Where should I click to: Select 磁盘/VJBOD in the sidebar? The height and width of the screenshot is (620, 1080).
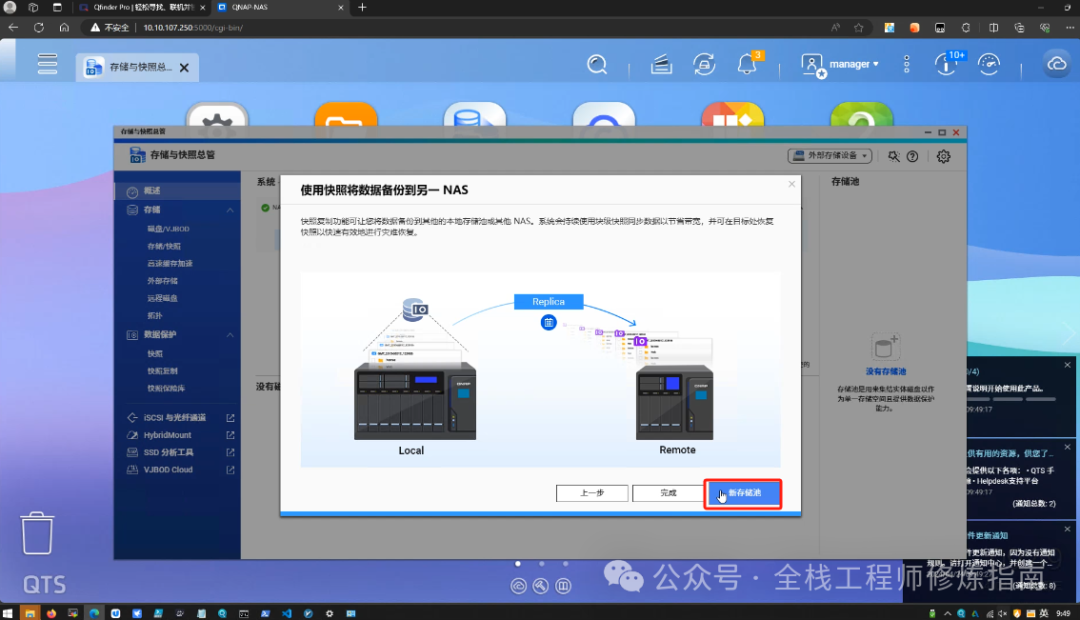168,229
